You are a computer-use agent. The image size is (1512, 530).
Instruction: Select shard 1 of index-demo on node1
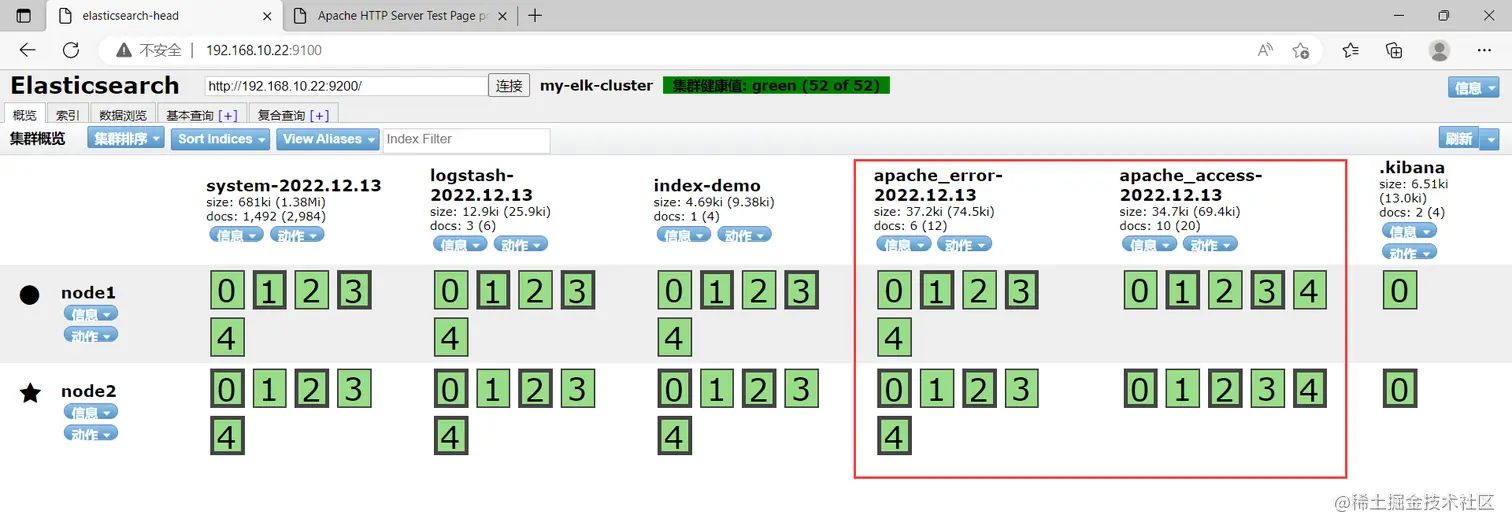(716, 291)
